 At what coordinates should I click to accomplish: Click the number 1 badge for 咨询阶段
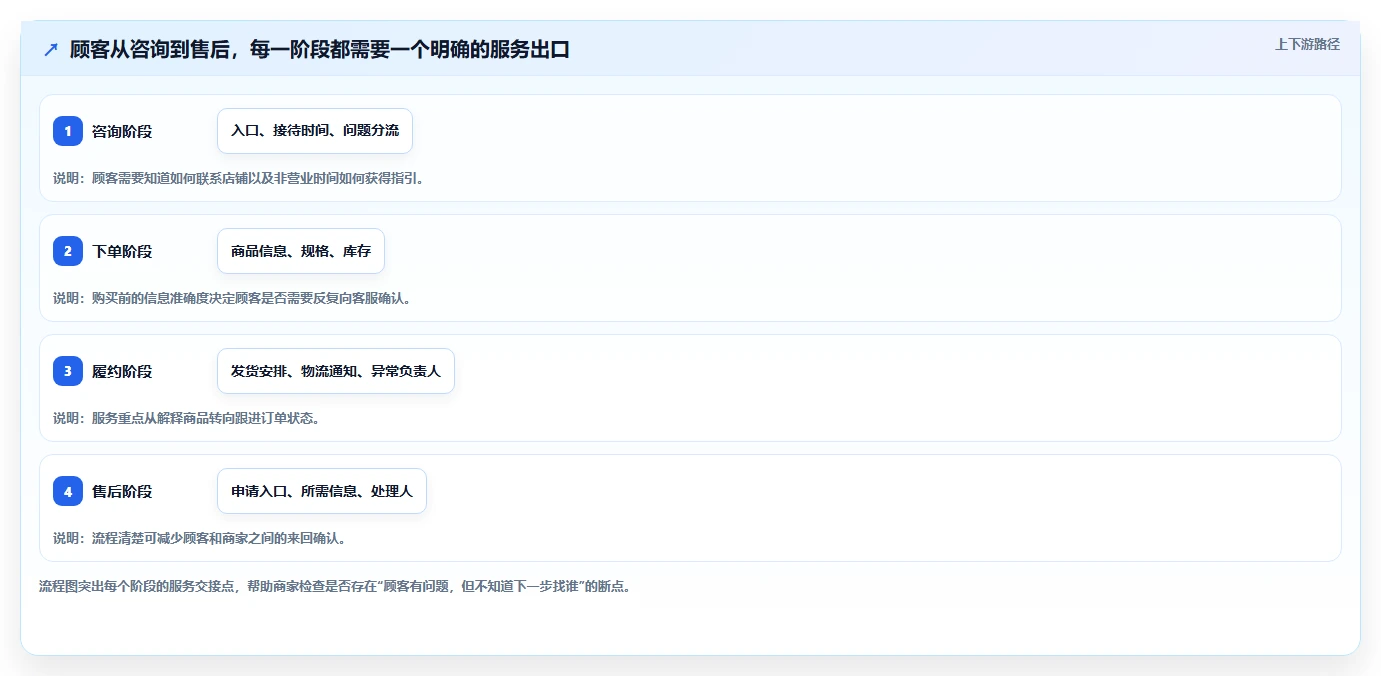pyautogui.click(x=68, y=131)
